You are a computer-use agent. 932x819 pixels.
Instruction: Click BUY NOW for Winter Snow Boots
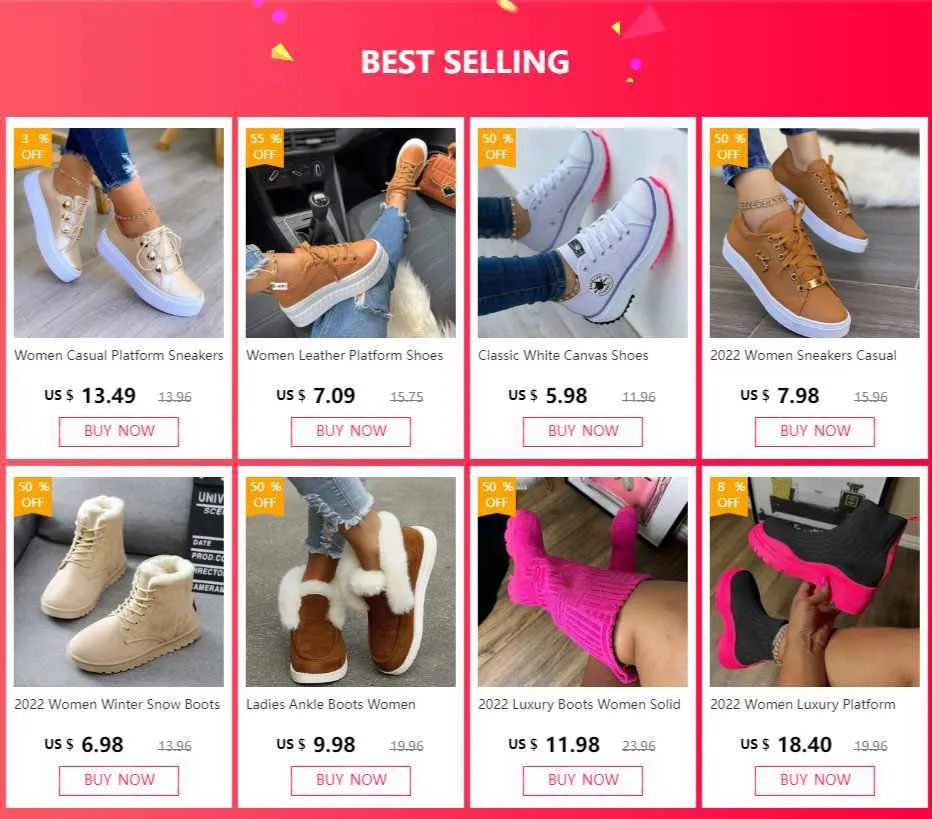[119, 780]
